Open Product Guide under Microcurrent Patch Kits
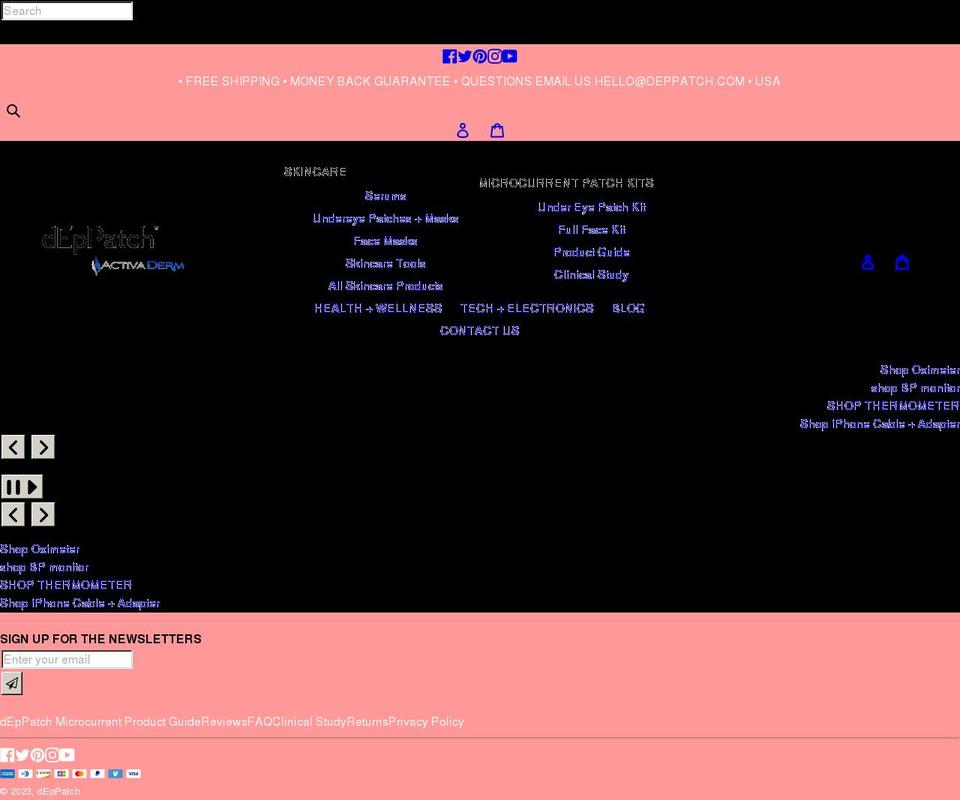This screenshot has height=800, width=960. tap(591, 252)
